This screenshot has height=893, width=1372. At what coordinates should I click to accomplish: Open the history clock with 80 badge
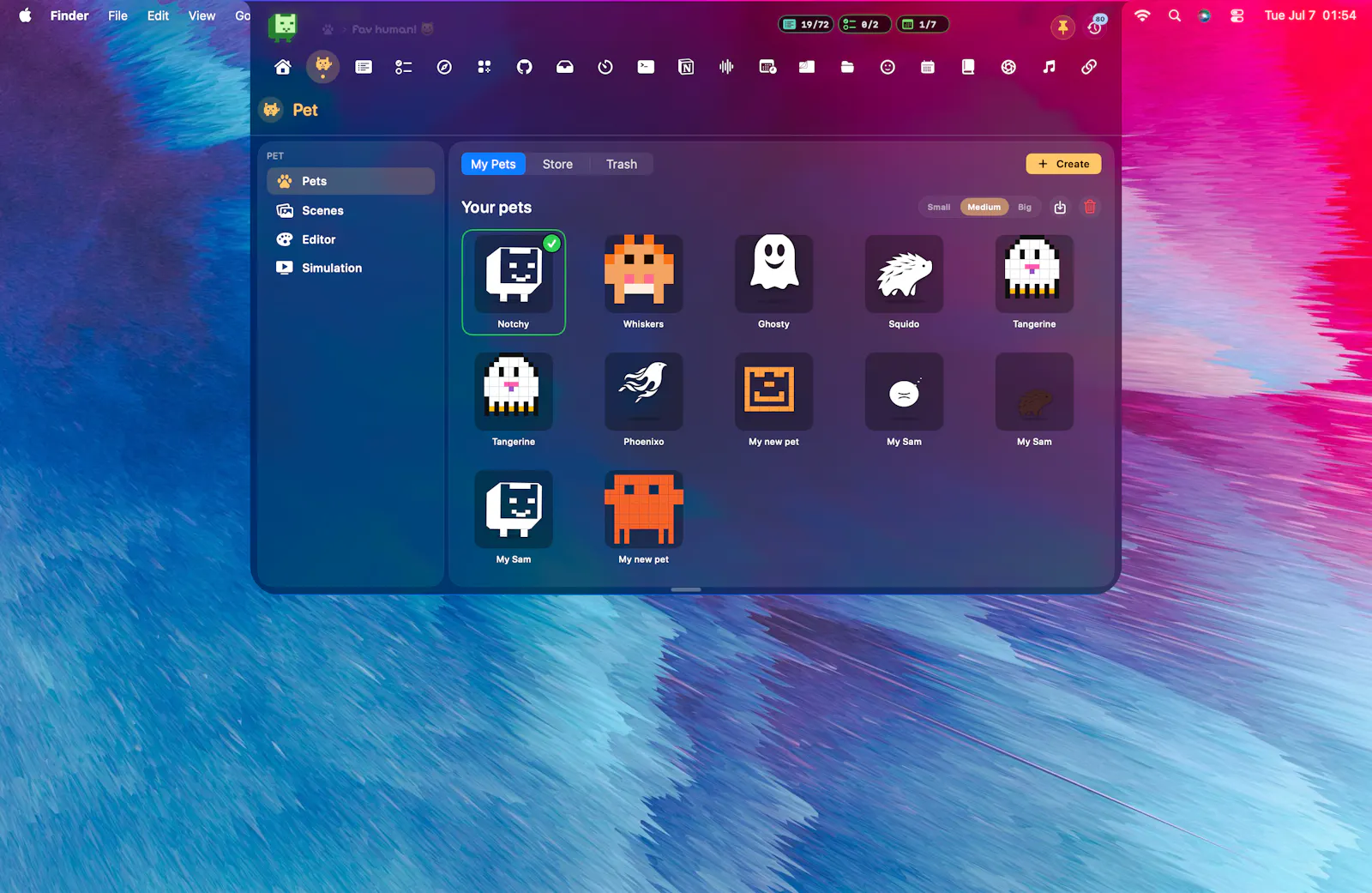pyautogui.click(x=1095, y=27)
